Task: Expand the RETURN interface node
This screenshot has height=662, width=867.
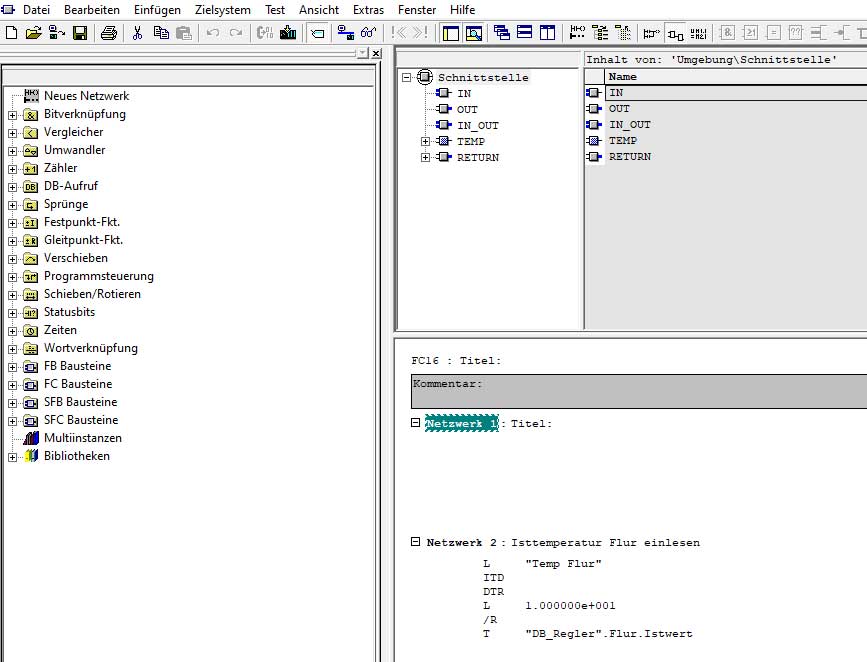Action: point(425,158)
